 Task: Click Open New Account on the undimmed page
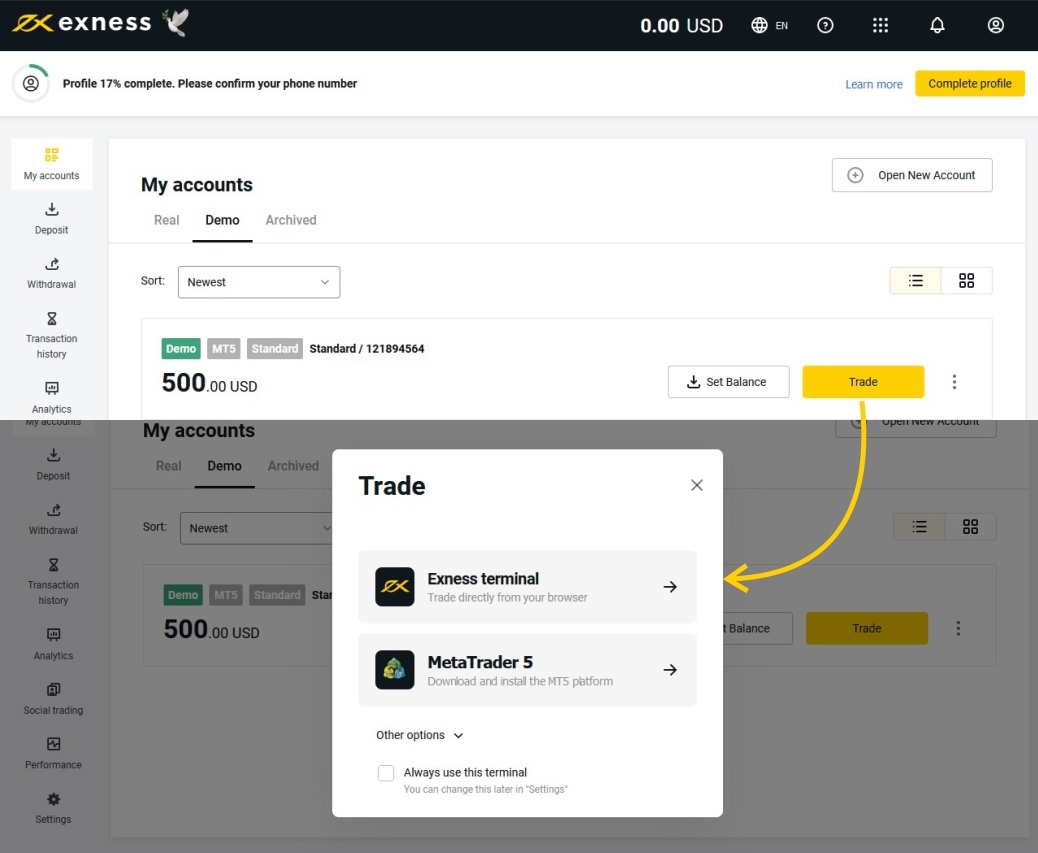[912, 175]
